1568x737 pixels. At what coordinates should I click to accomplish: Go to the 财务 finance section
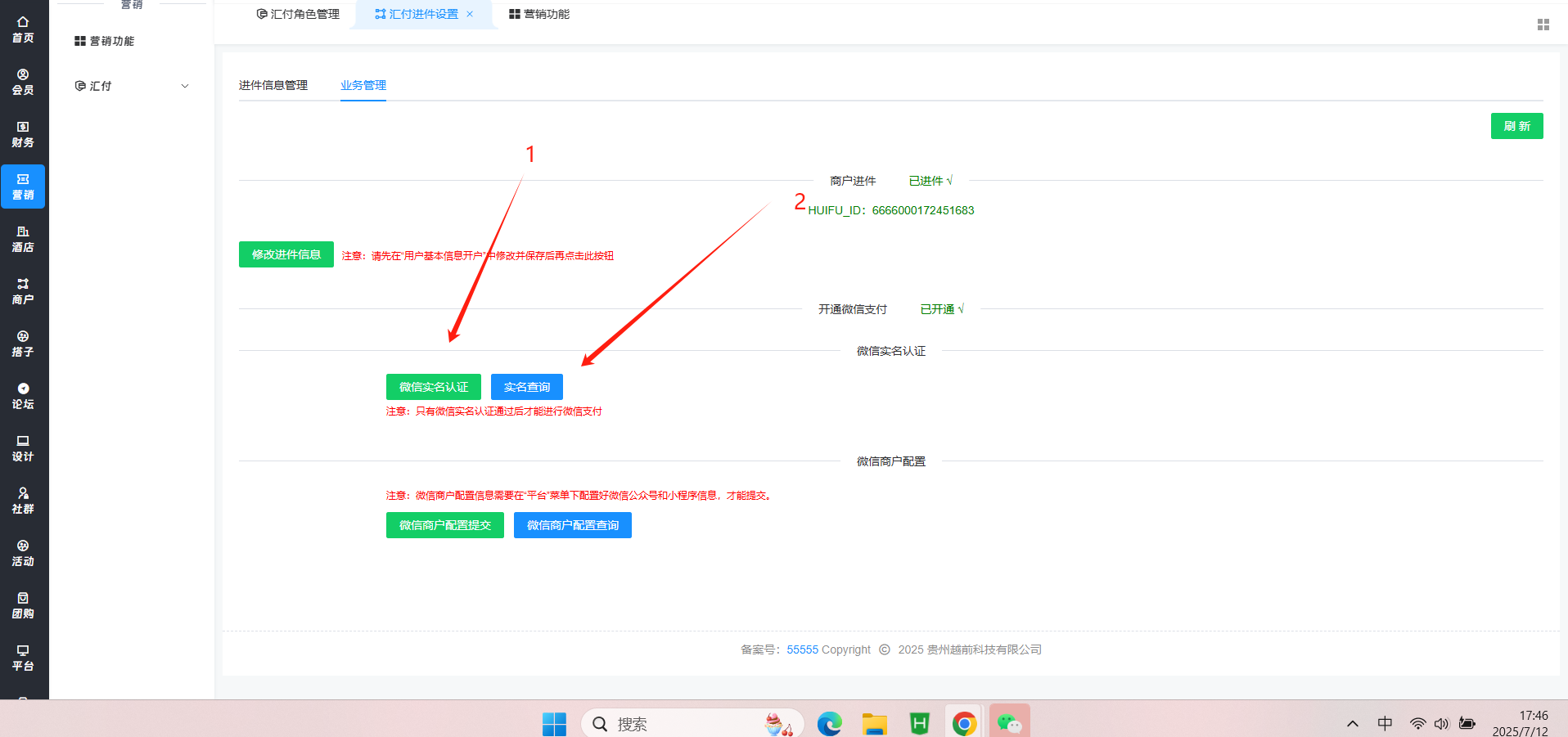coord(23,134)
